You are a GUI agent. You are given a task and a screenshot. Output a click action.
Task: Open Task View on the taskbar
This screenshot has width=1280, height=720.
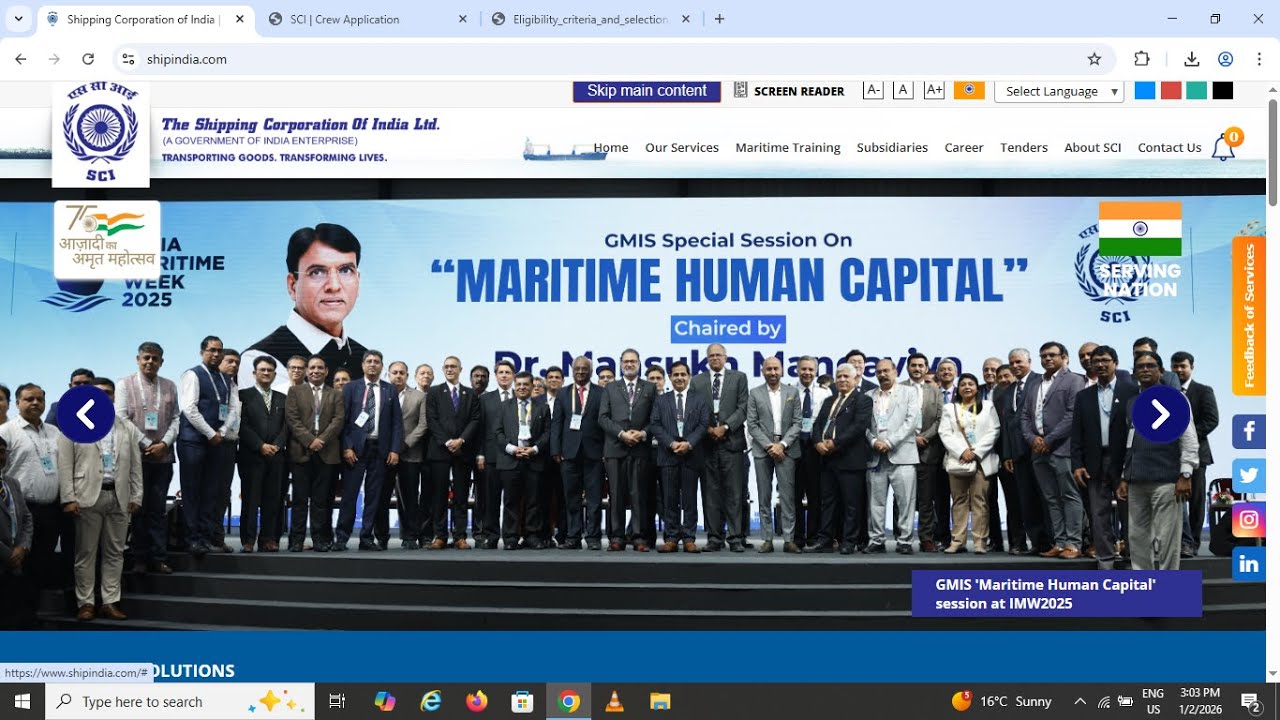tap(337, 701)
